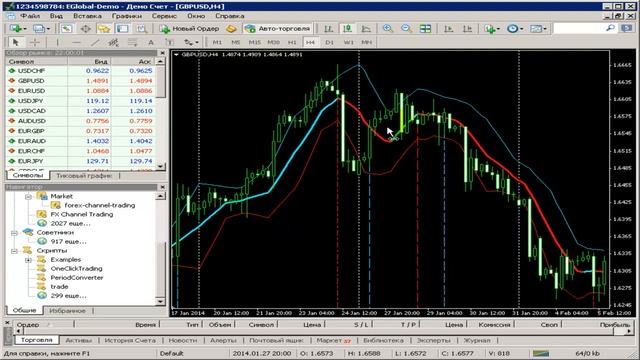Switch to H1 timeframe
The height and width of the screenshot is (360, 640).
pos(292,42)
